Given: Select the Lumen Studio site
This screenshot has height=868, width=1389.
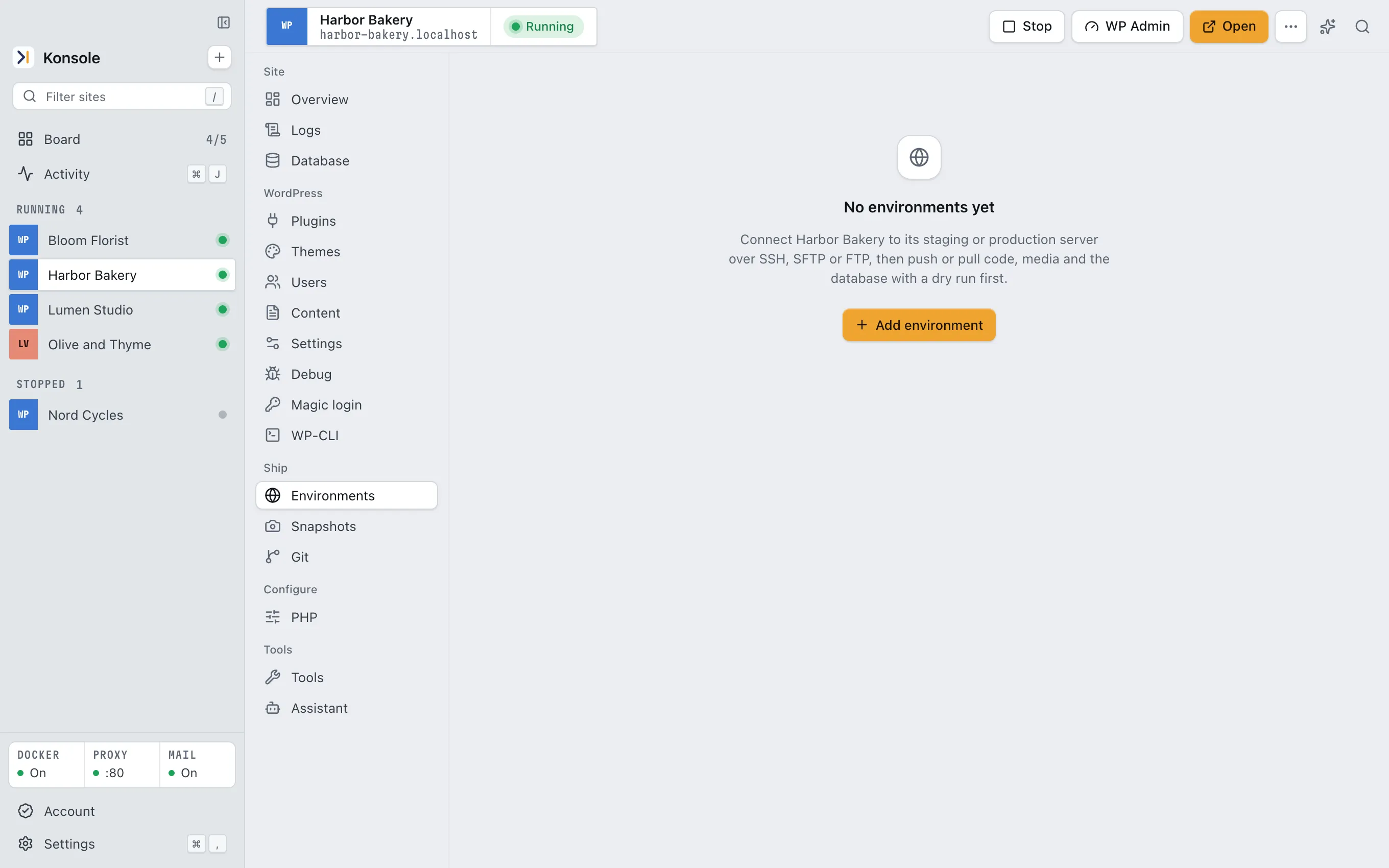Looking at the screenshot, I should pos(122,309).
